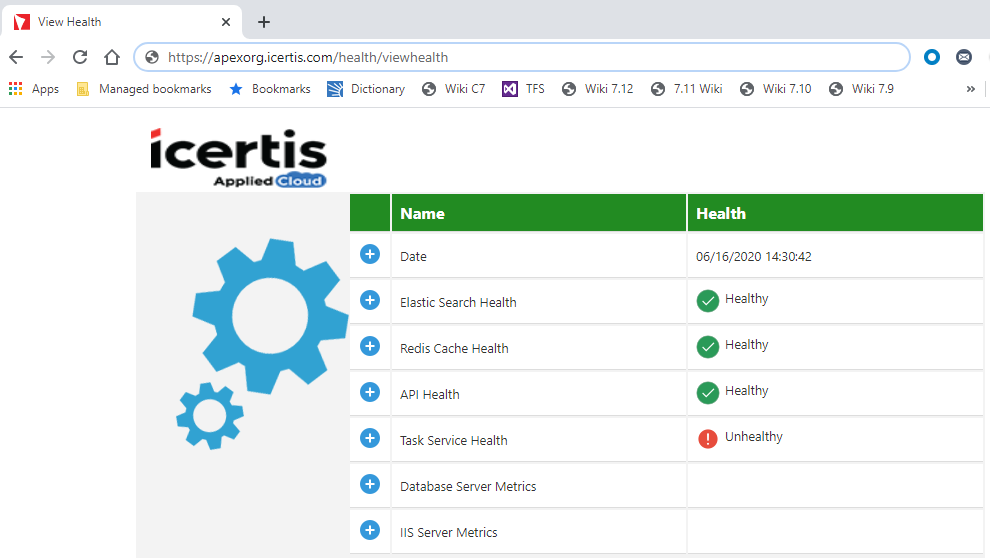990x558 pixels.
Task: Open the Apps bookmarks shortcut
Action: [x=34, y=89]
